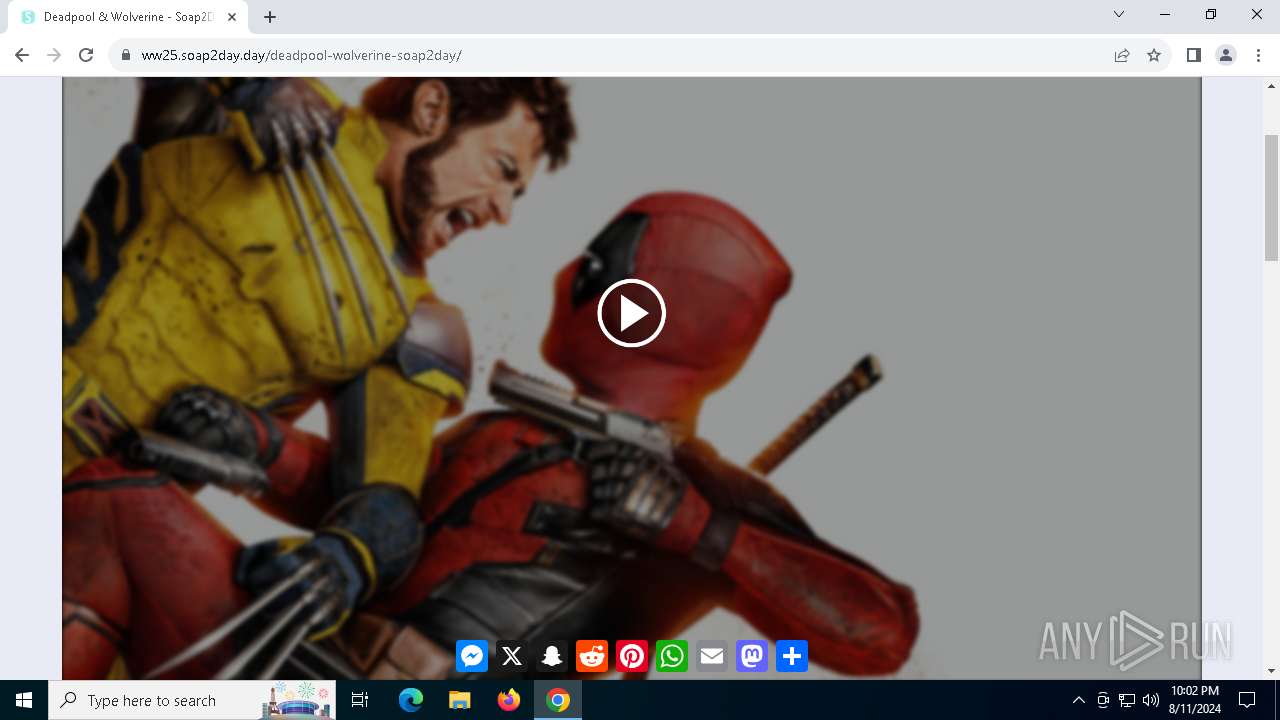Image resolution: width=1280 pixels, height=720 pixels.
Task: Share on Pinterest
Action: point(632,656)
